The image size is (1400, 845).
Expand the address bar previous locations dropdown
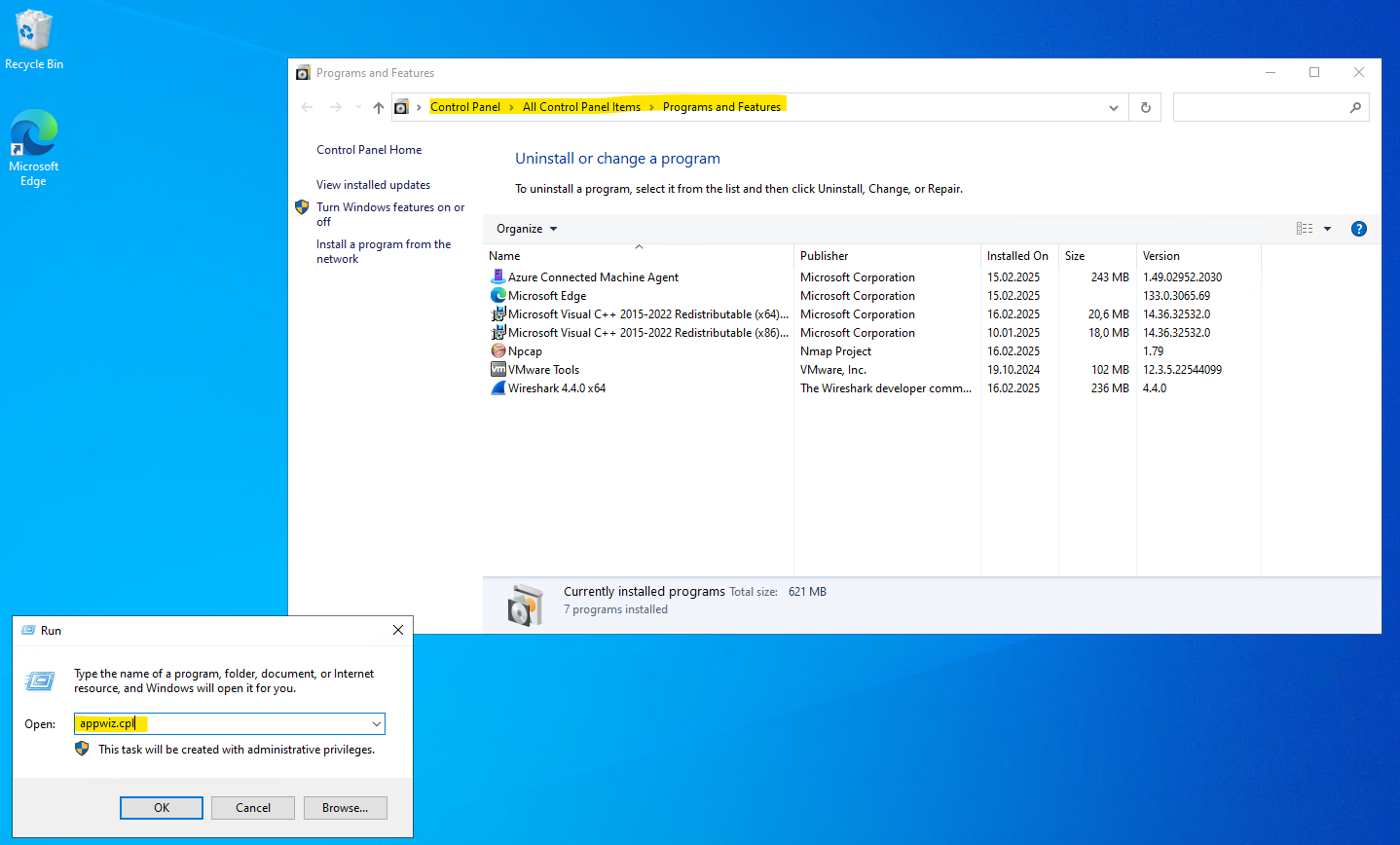[x=1113, y=107]
